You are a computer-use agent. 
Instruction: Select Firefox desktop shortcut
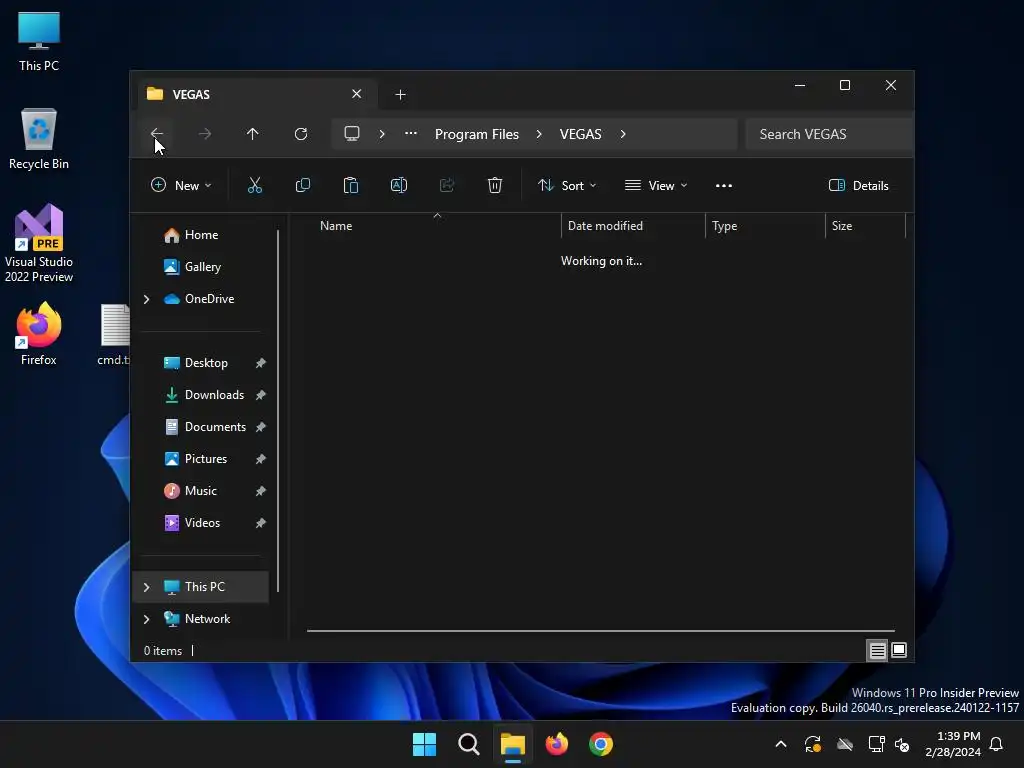[39, 334]
